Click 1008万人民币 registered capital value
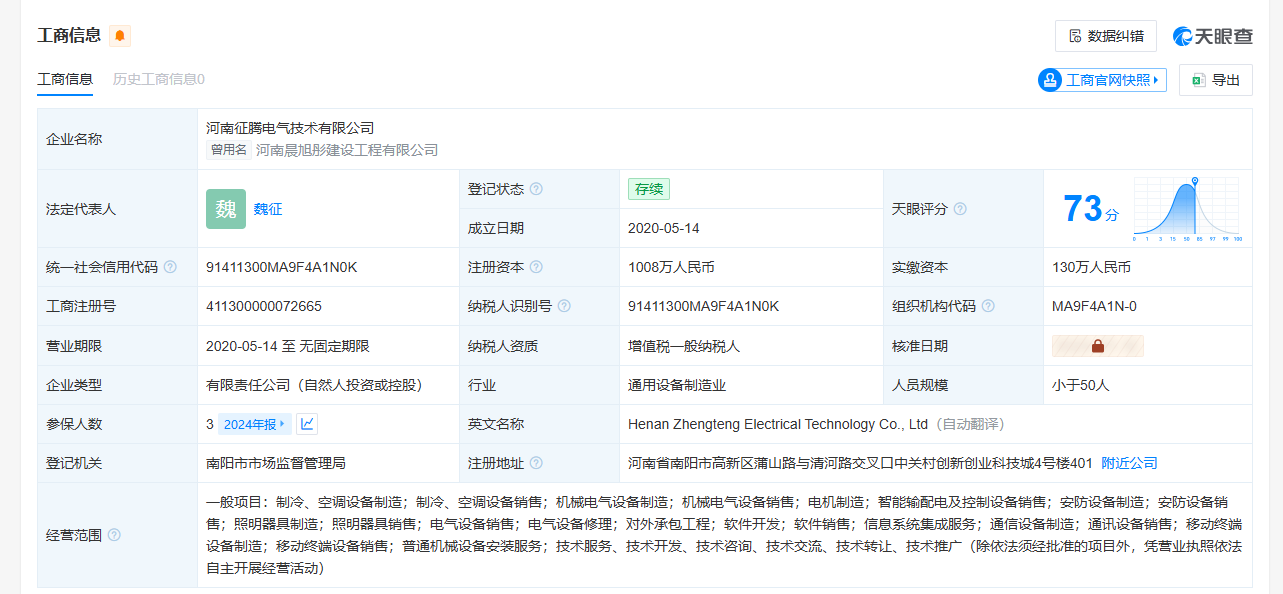Image resolution: width=1283 pixels, height=594 pixels. [671, 267]
